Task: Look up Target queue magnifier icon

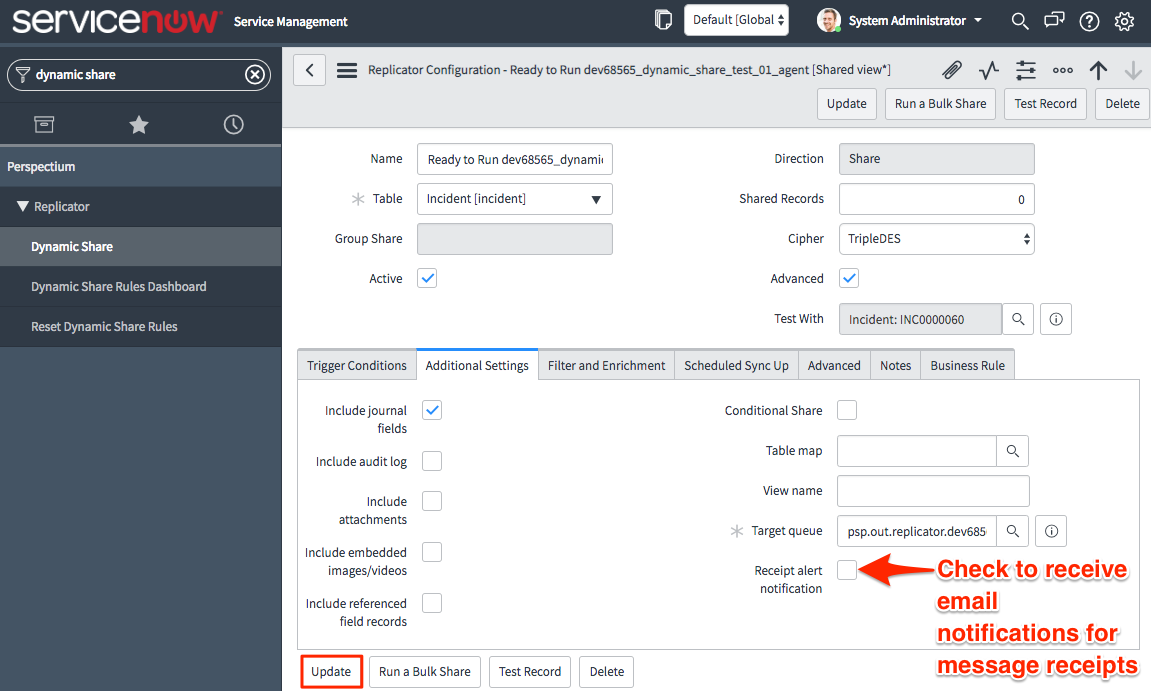Action: coord(1012,531)
